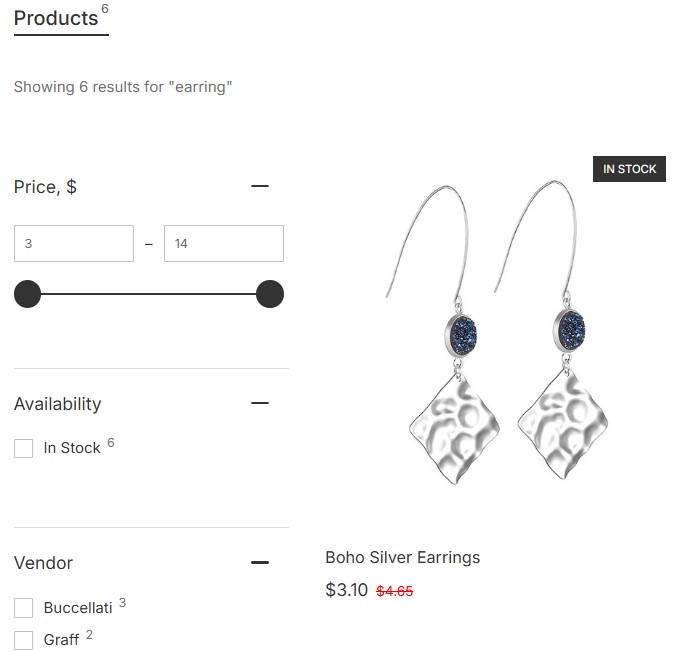Click the $3.10 sale price
692x652 pixels.
347,590
